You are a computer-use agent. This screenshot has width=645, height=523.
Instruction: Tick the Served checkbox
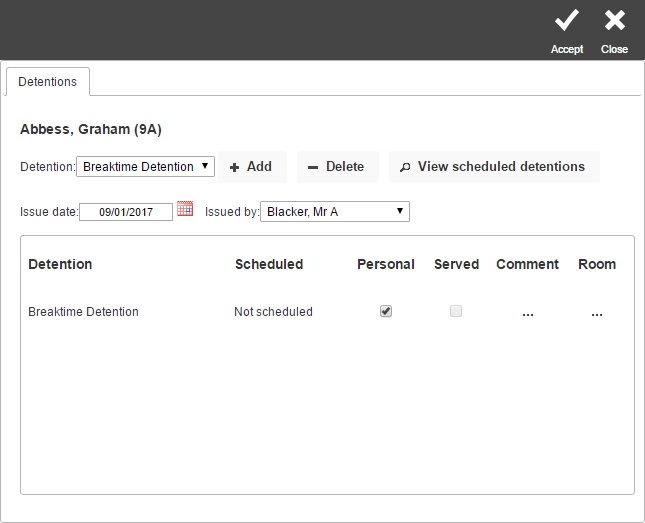click(456, 311)
